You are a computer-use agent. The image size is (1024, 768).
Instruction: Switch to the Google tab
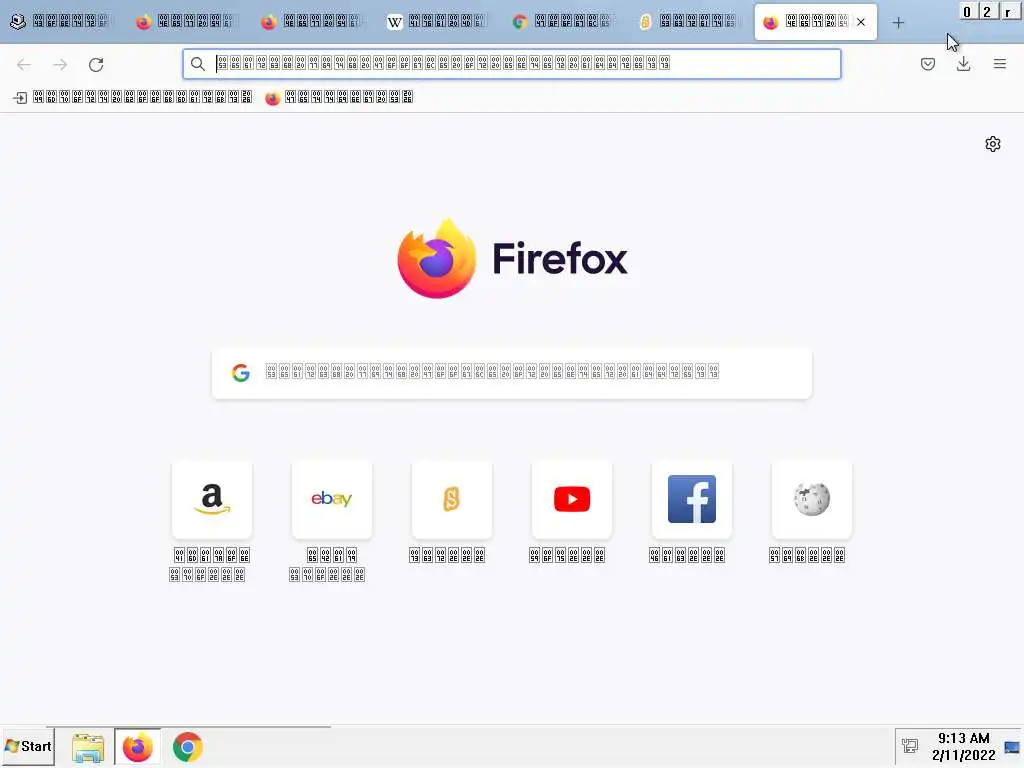click(562, 22)
